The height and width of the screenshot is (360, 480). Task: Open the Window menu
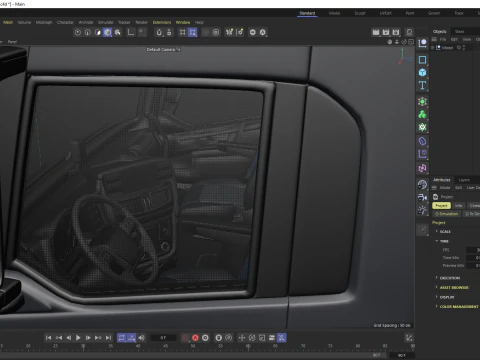pos(183,22)
